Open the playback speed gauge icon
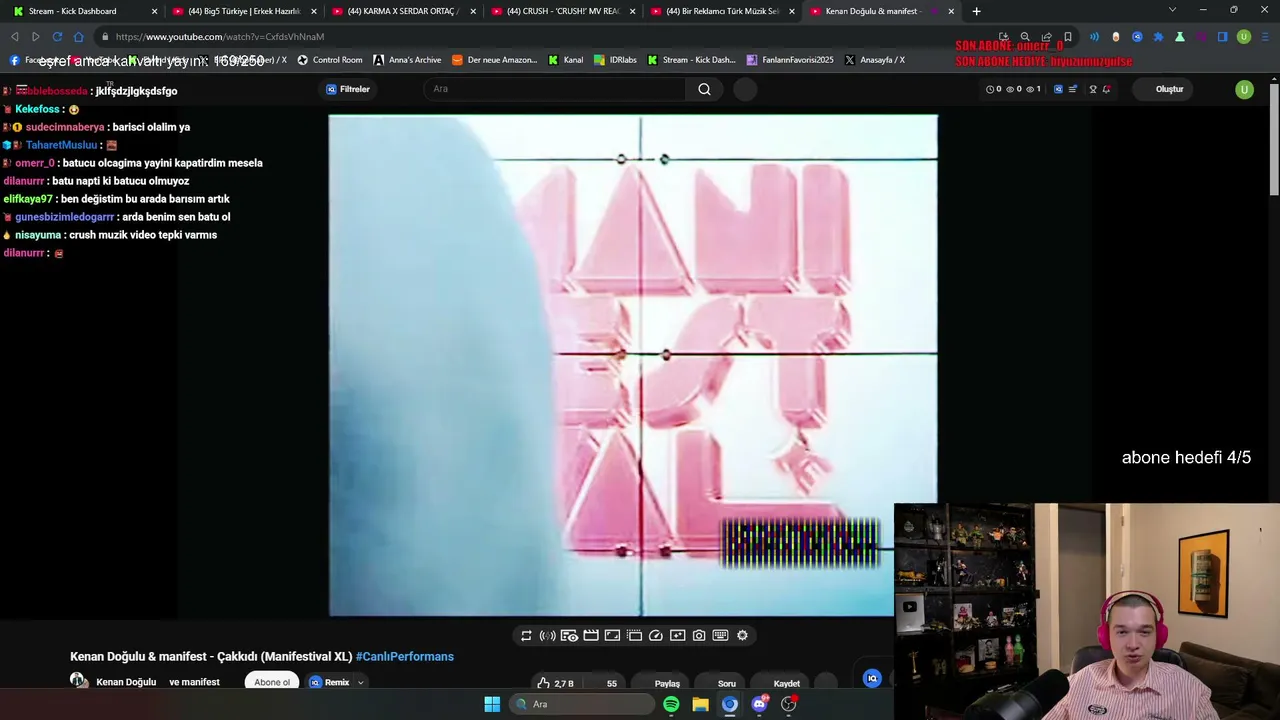The height and width of the screenshot is (720, 1280). [656, 635]
